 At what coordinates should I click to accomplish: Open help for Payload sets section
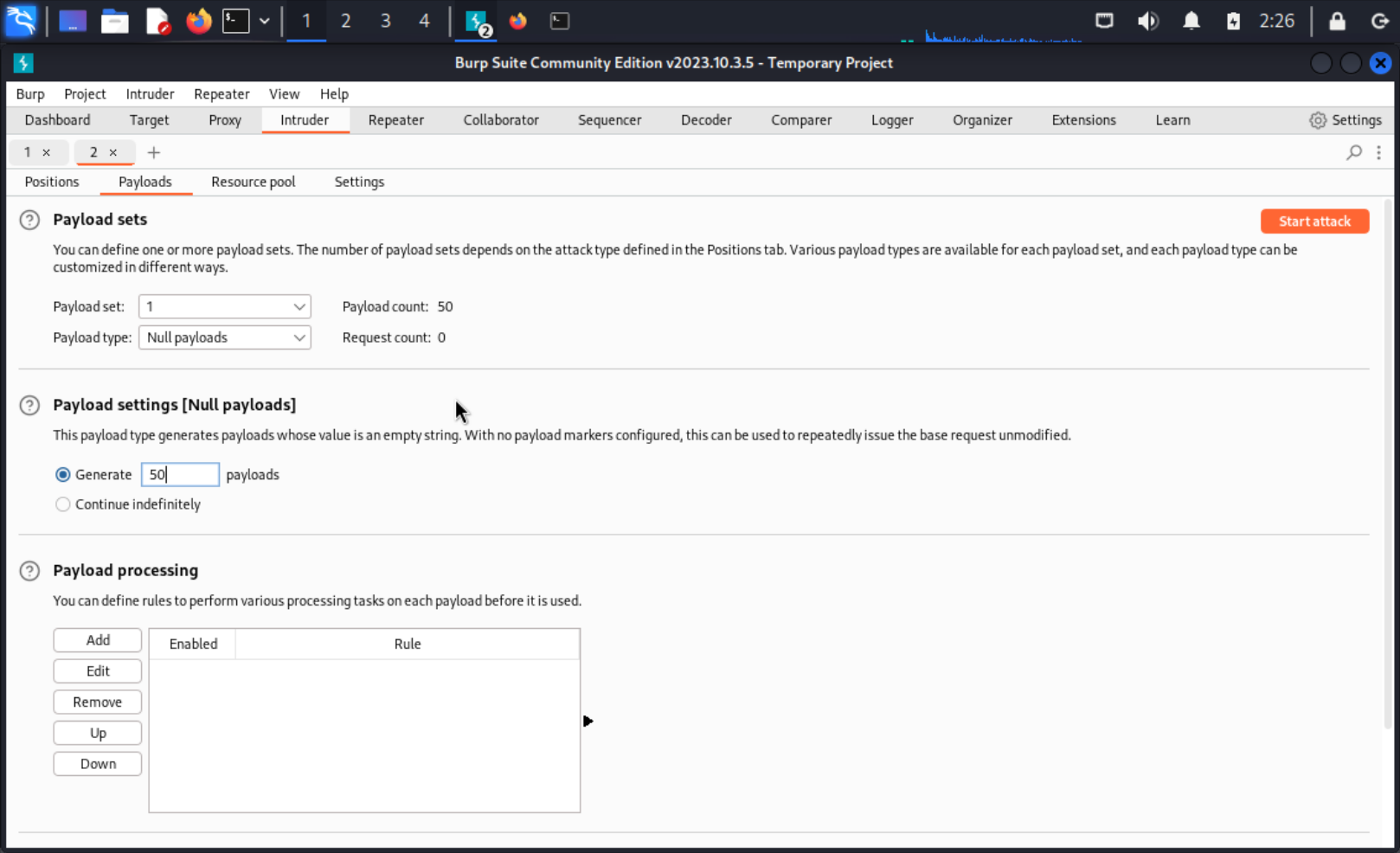click(29, 220)
